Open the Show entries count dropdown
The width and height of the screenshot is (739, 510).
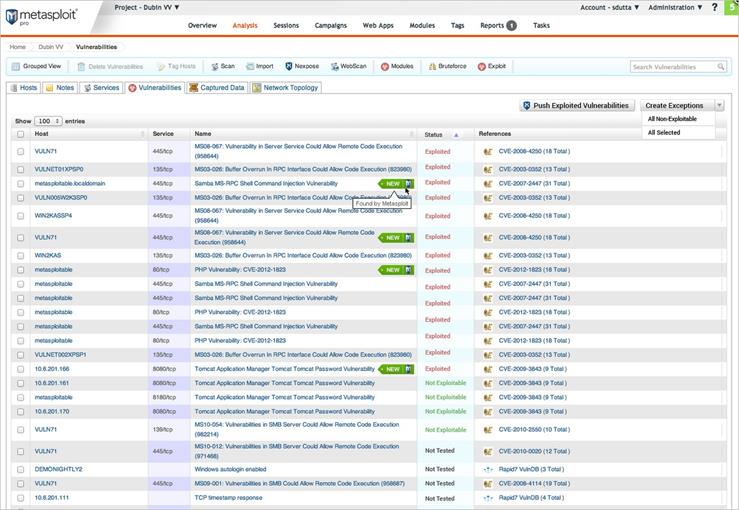pyautogui.click(x=49, y=121)
